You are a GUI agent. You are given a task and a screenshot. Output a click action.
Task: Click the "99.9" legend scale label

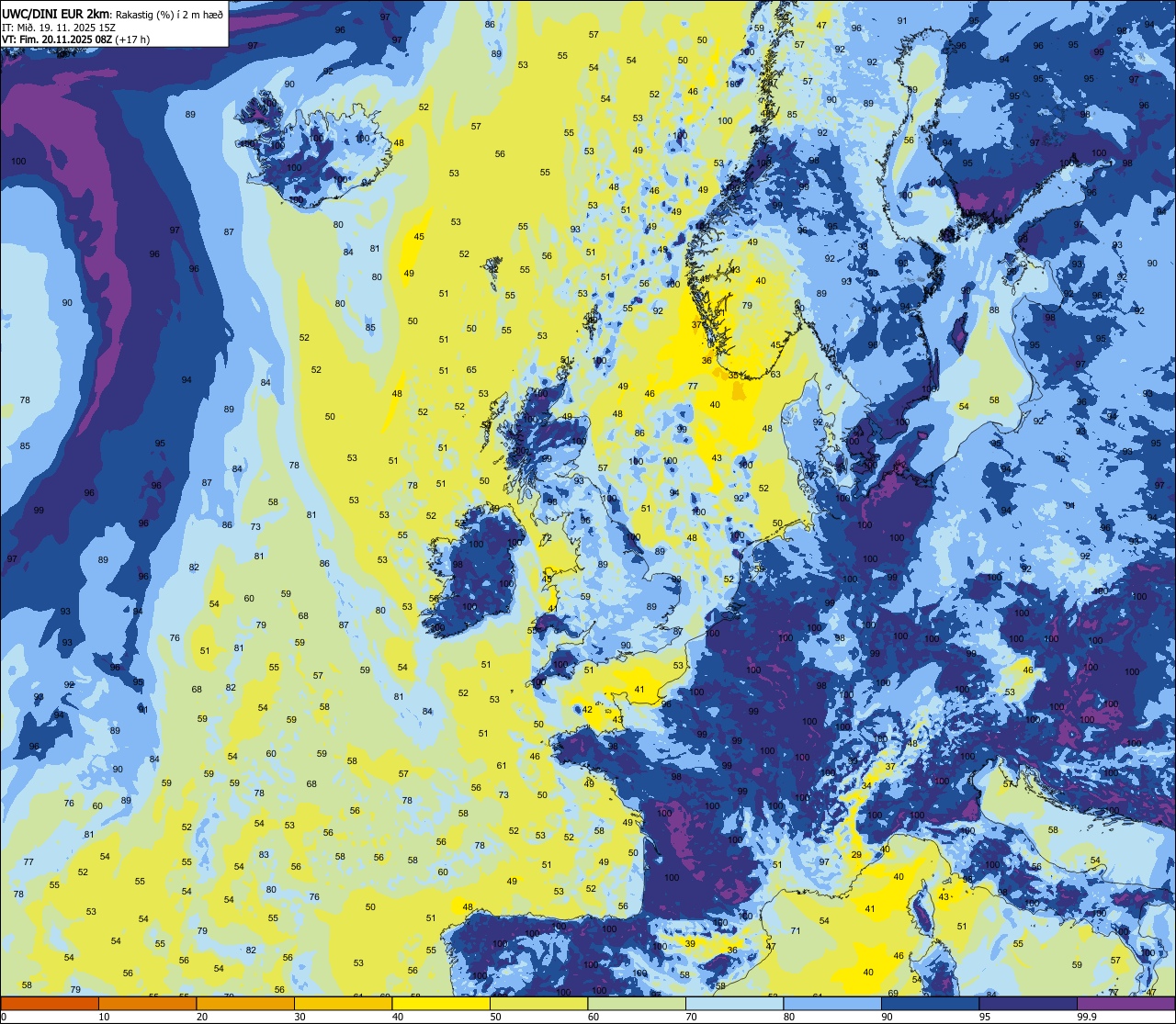coord(1086,1017)
